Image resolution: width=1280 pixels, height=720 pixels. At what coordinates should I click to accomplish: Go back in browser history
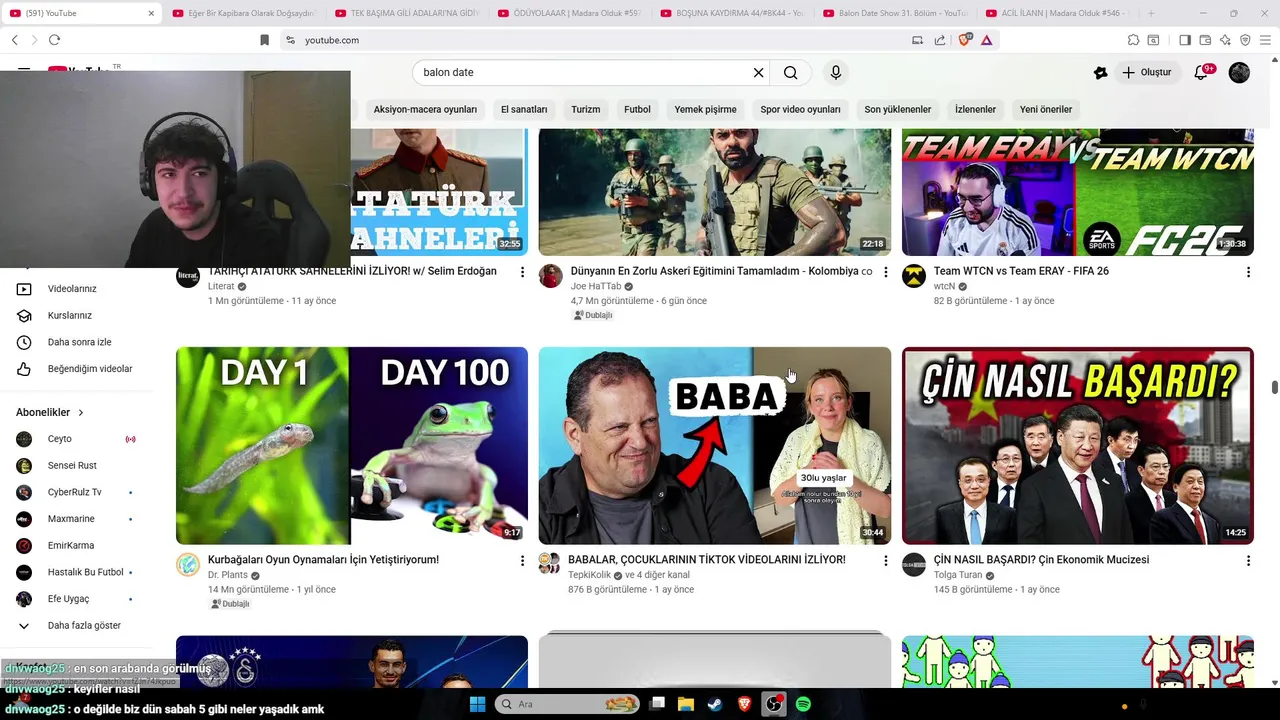[15, 40]
